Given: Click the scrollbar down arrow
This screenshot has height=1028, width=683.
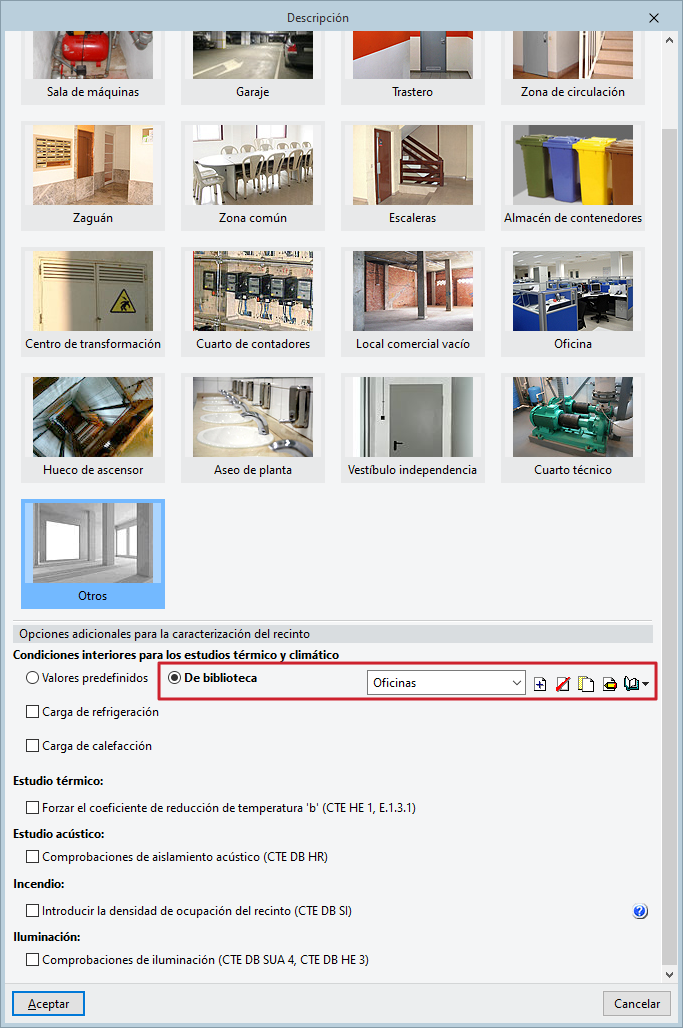Looking at the screenshot, I should point(669,975).
